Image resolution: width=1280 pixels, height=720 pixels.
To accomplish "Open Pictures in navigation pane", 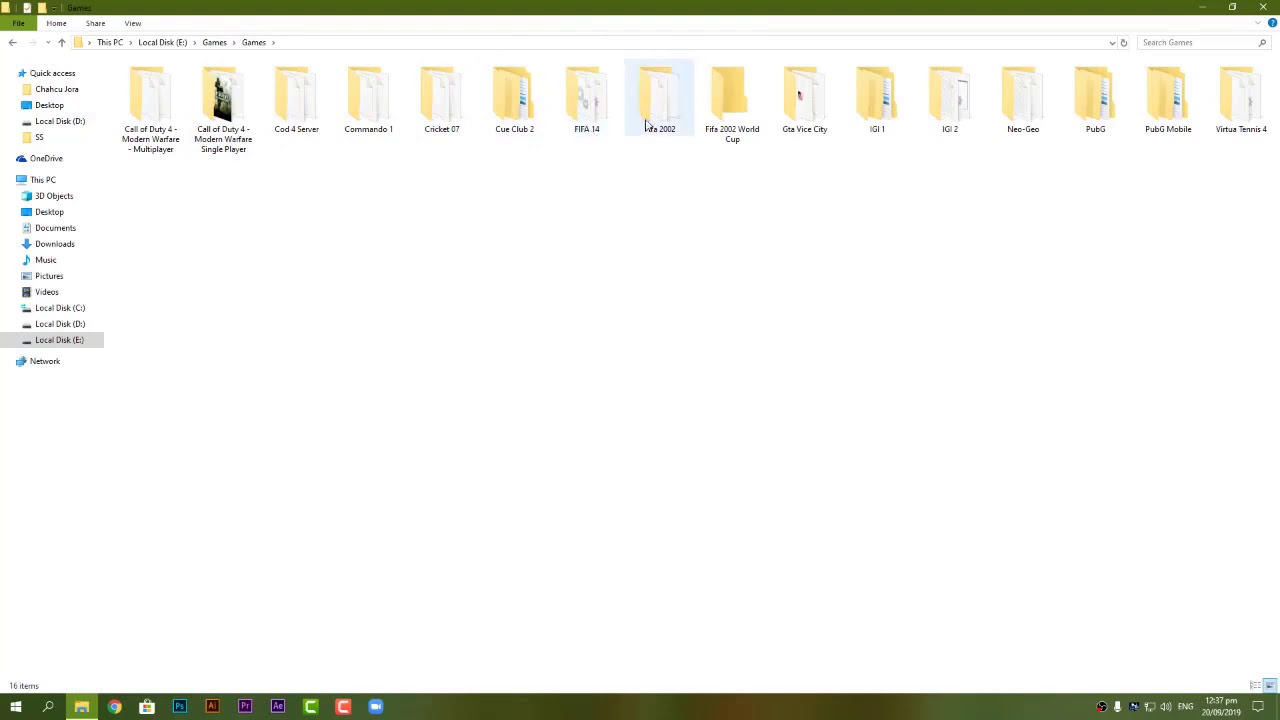I will tap(48, 276).
